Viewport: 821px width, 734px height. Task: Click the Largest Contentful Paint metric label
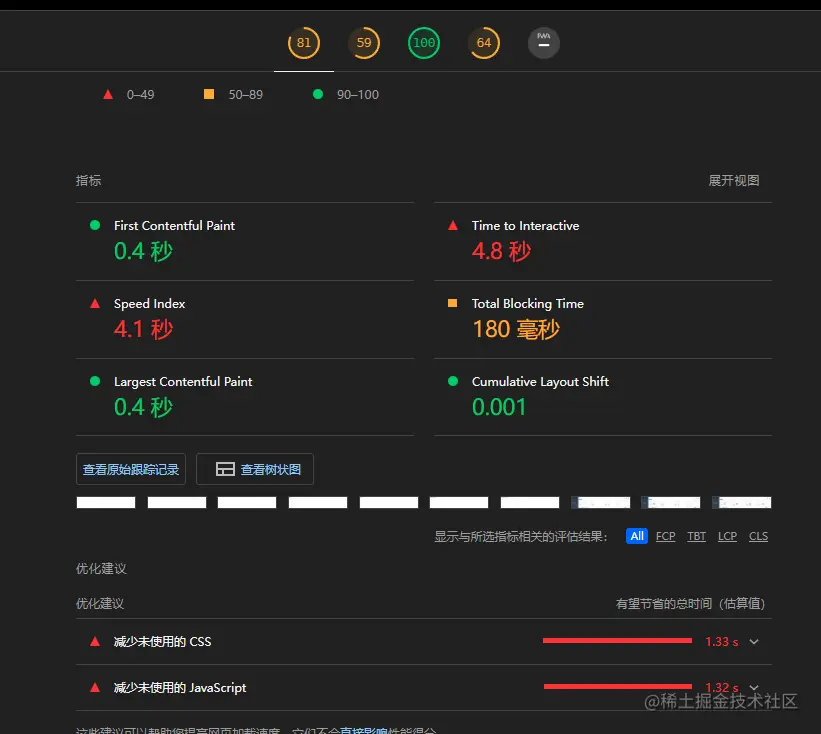pos(183,382)
